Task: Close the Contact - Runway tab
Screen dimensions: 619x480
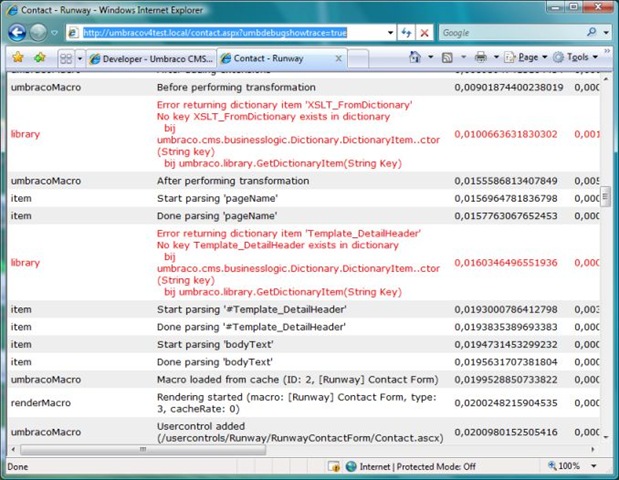Action: (x=338, y=58)
